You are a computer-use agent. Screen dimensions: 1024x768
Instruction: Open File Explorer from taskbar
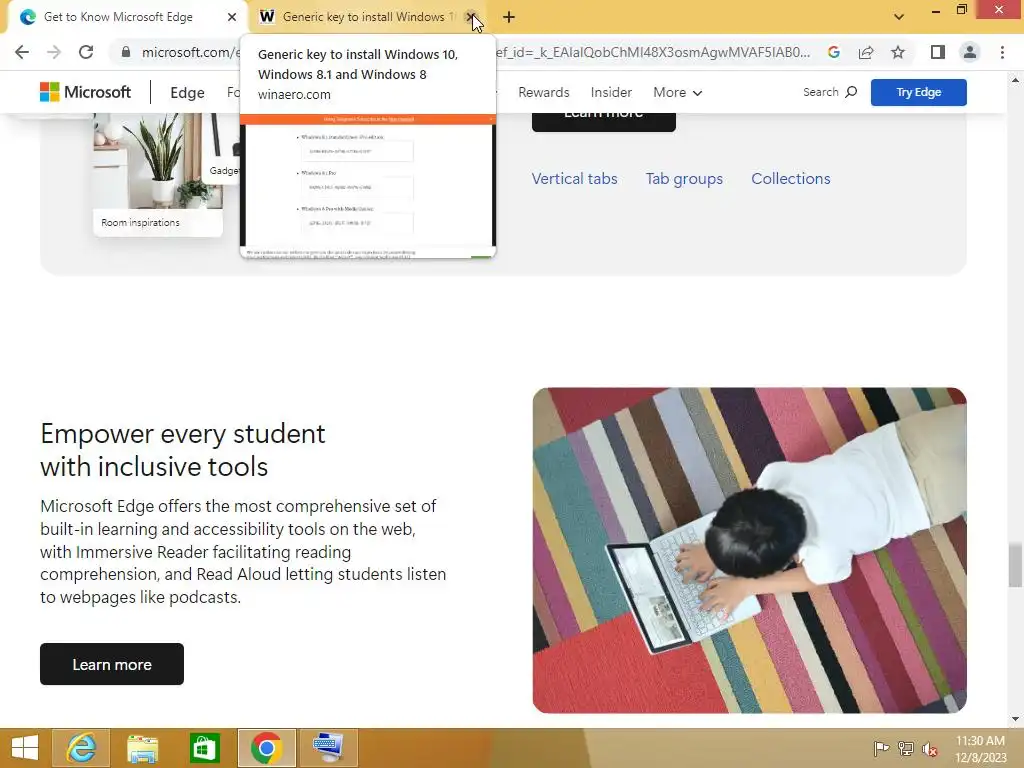pyautogui.click(x=142, y=748)
